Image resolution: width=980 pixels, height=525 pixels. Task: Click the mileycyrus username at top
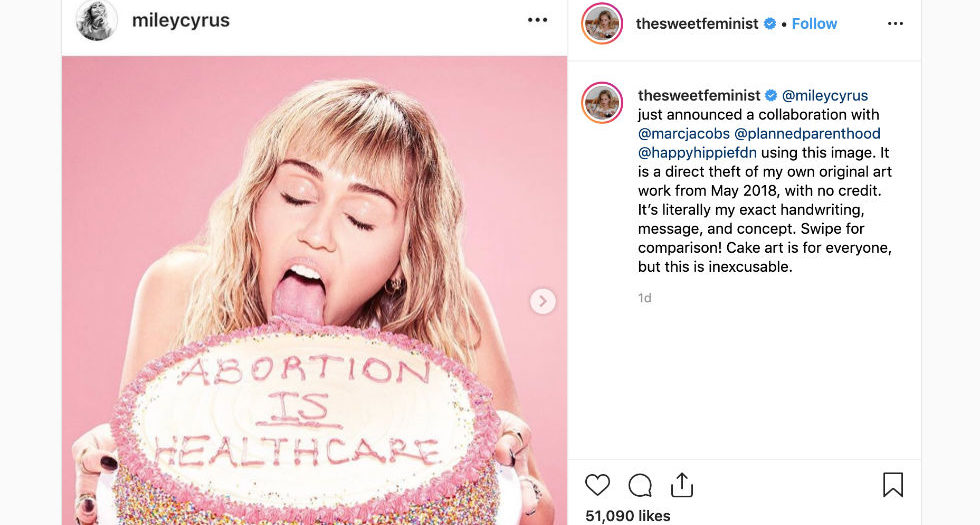(181, 20)
